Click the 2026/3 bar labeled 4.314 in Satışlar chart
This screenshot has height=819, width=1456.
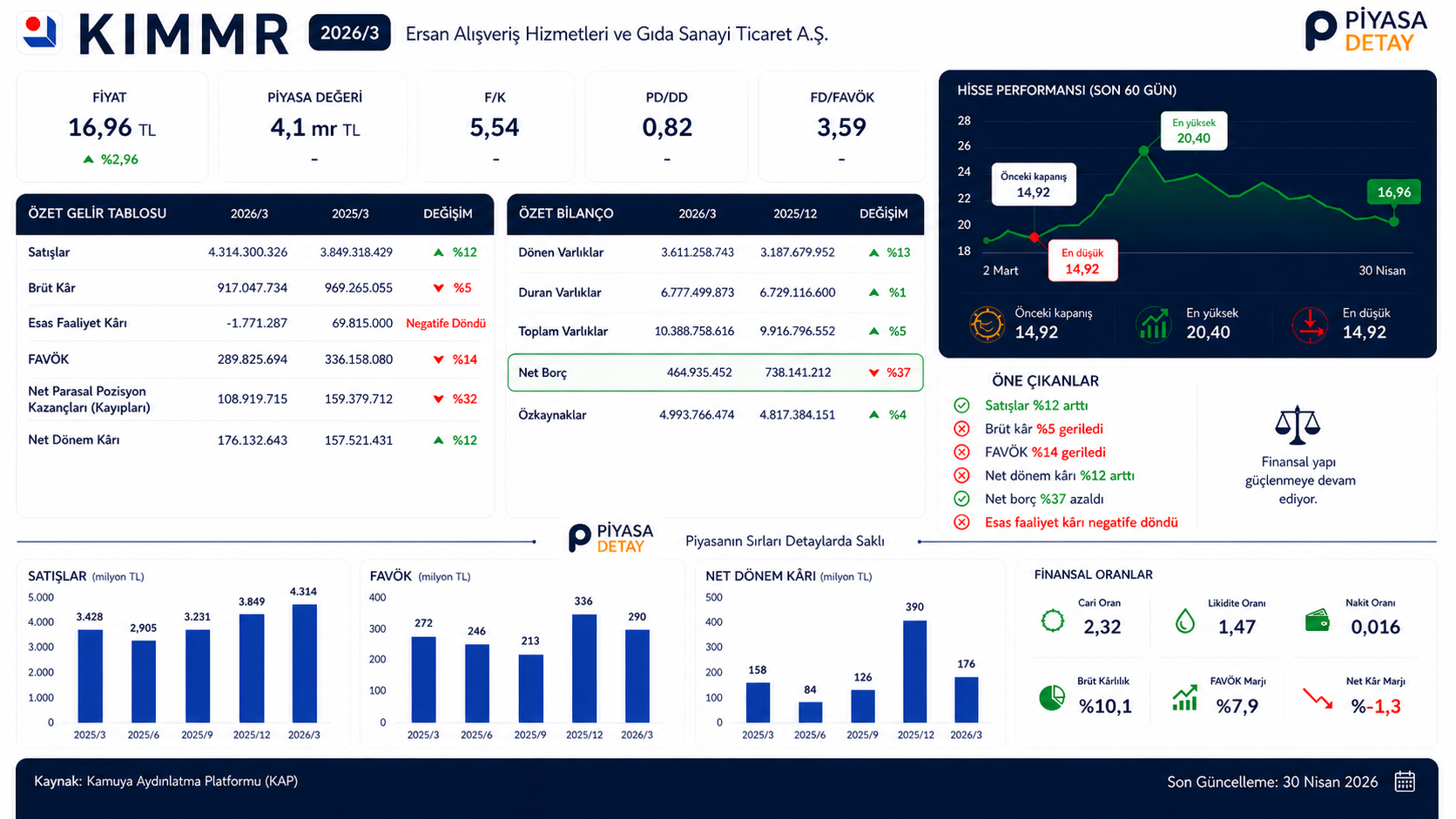pyautogui.click(x=304, y=663)
